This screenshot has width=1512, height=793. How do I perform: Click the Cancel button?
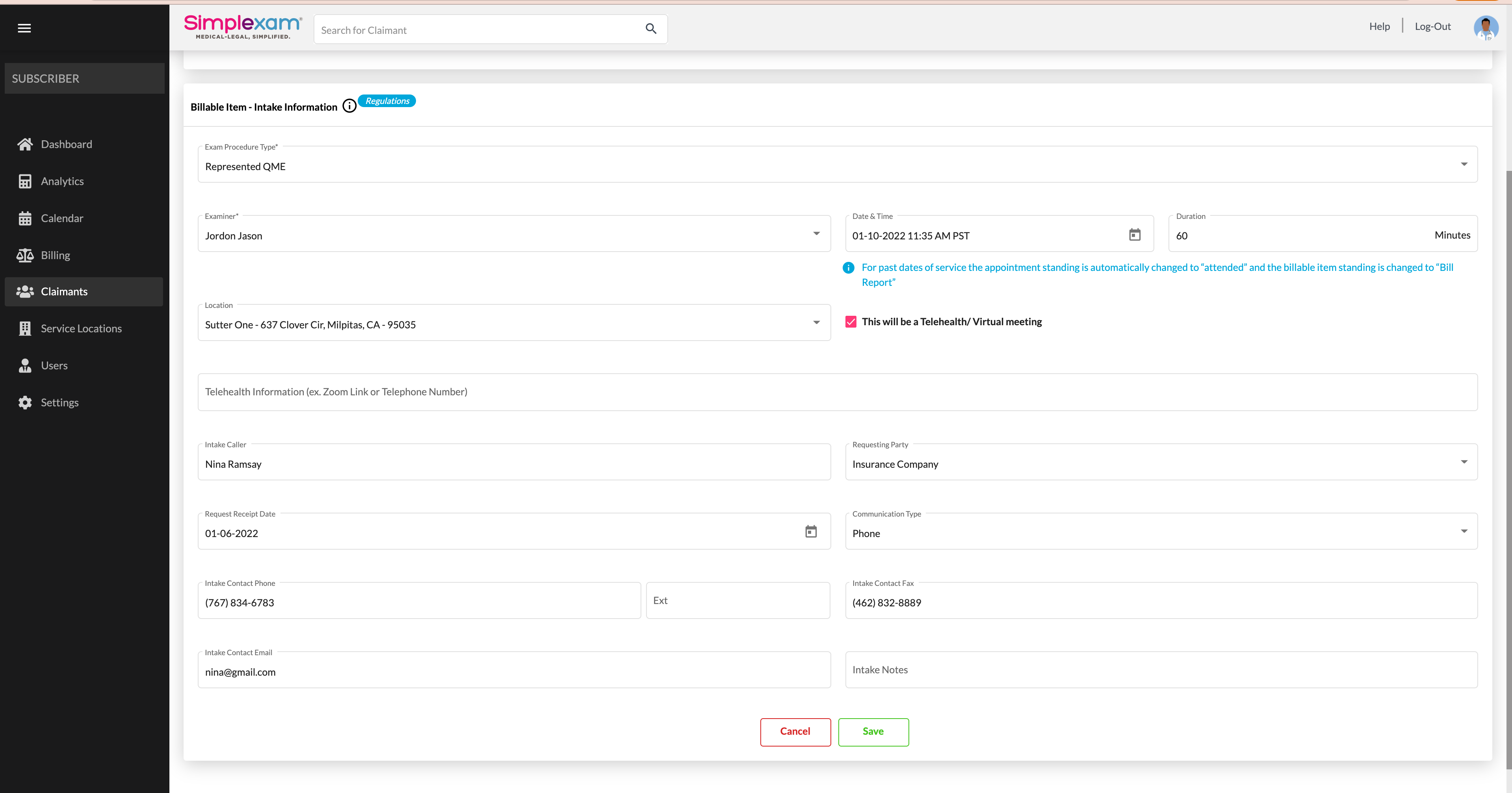(x=795, y=732)
